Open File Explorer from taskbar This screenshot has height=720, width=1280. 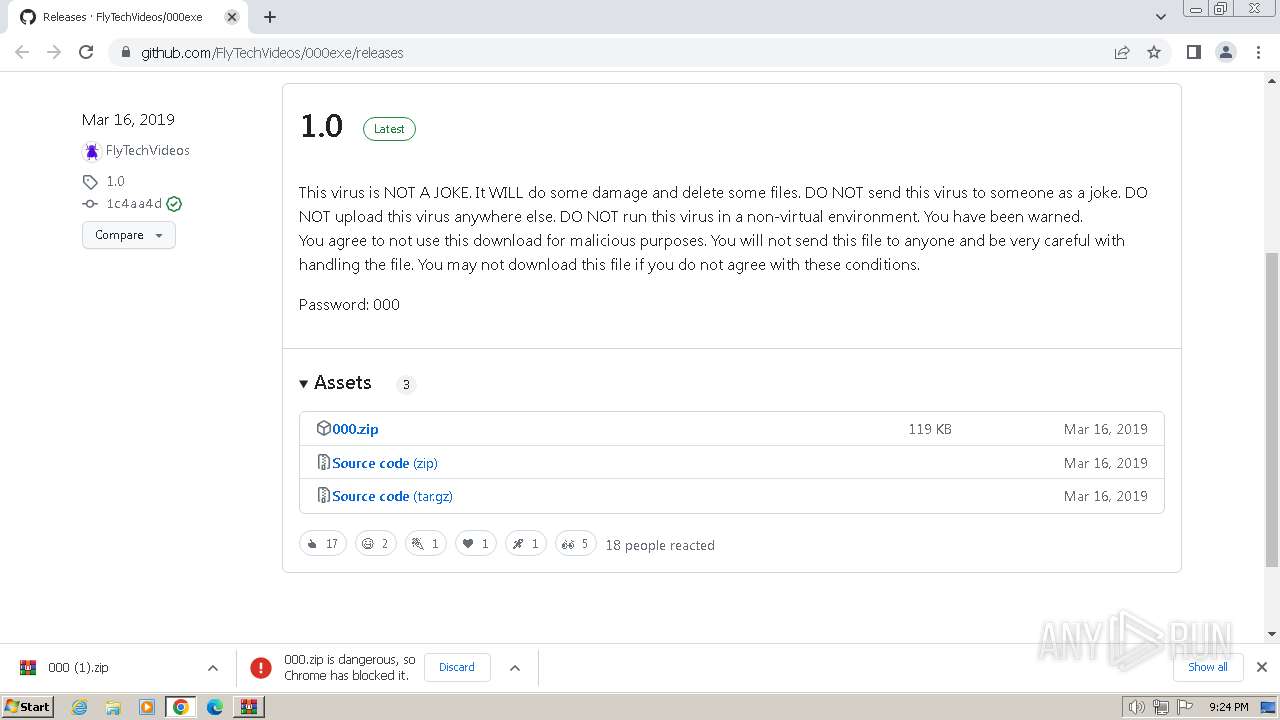click(113, 707)
